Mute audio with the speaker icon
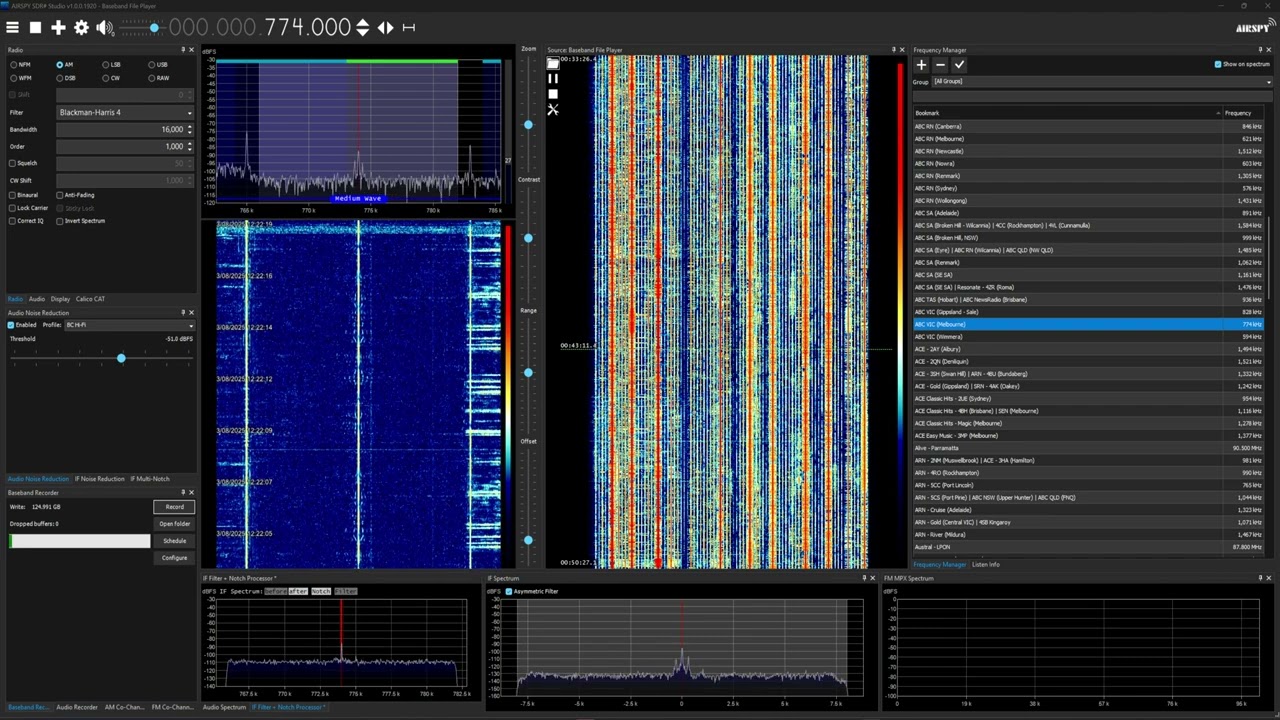 pyautogui.click(x=104, y=28)
